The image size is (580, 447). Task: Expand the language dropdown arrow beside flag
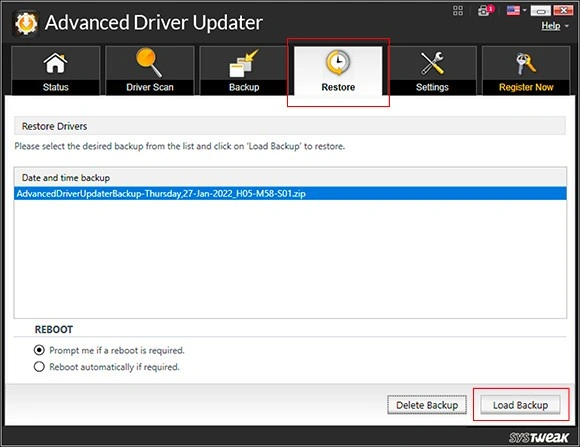click(525, 10)
